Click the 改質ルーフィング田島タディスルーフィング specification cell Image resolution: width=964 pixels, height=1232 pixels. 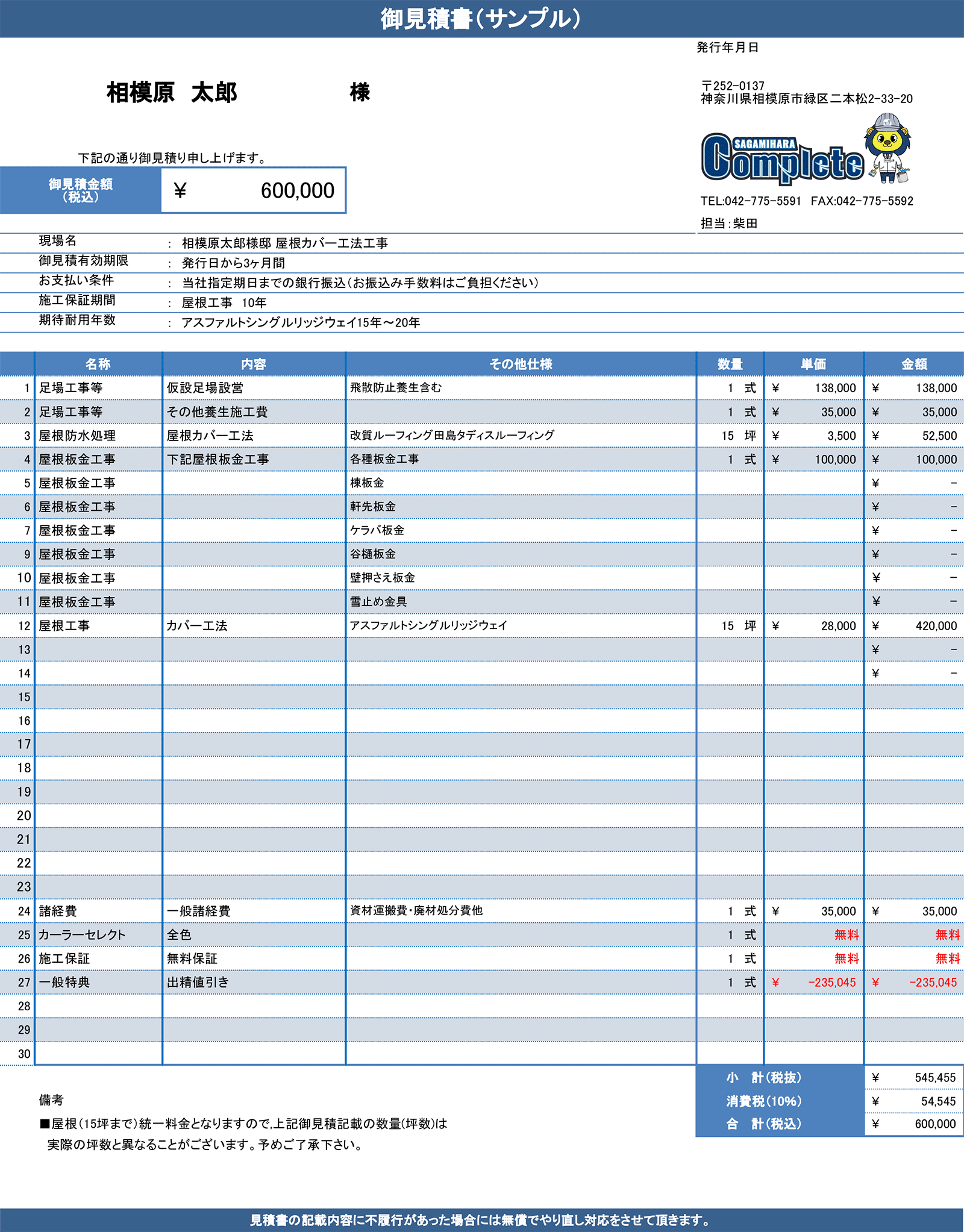click(452, 436)
